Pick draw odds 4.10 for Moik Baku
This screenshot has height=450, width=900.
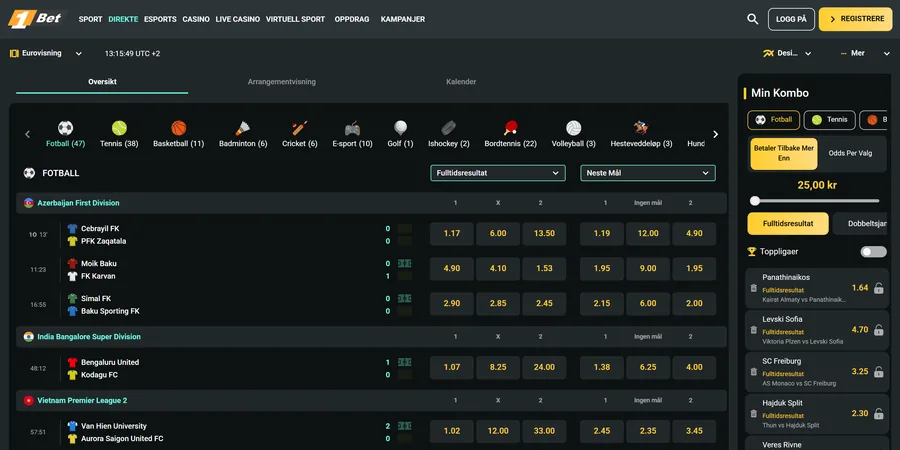pos(498,269)
